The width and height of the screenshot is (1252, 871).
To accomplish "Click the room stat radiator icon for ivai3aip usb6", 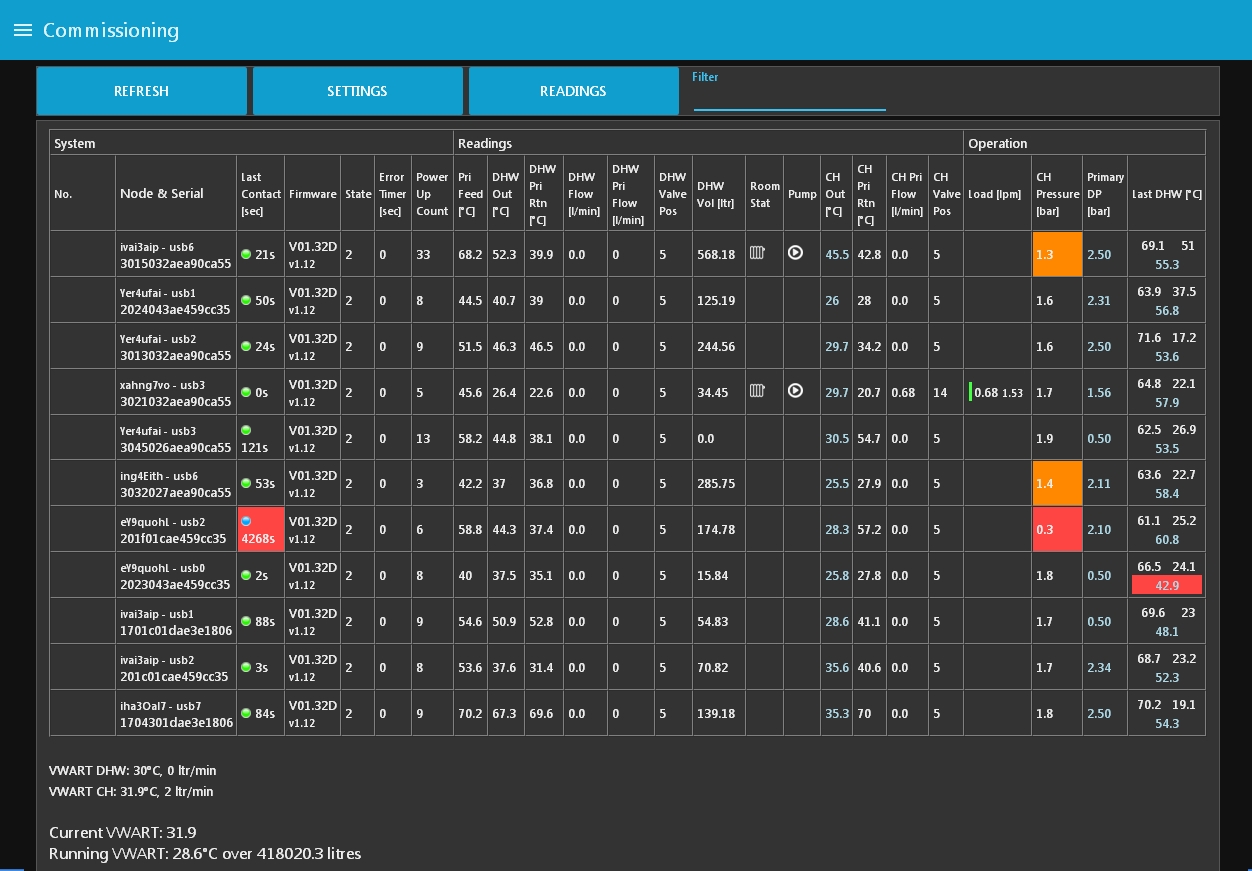I will pos(758,253).
